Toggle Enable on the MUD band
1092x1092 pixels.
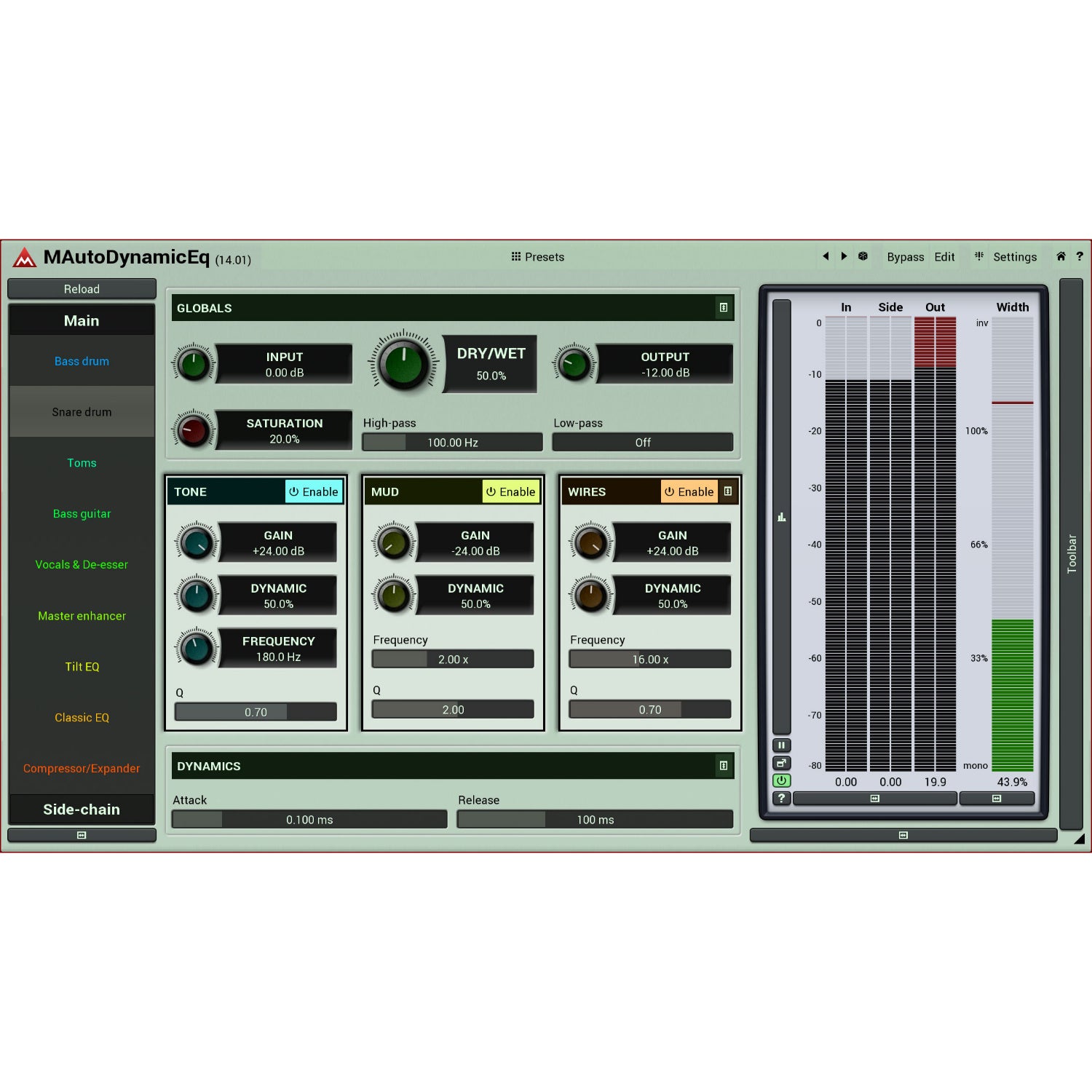pos(511,491)
